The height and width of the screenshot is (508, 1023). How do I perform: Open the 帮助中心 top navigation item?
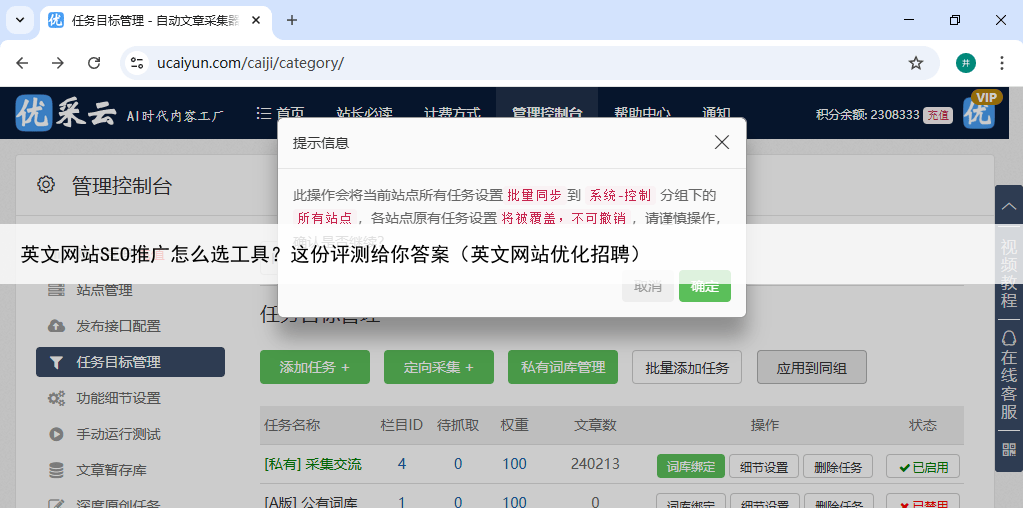pos(642,113)
